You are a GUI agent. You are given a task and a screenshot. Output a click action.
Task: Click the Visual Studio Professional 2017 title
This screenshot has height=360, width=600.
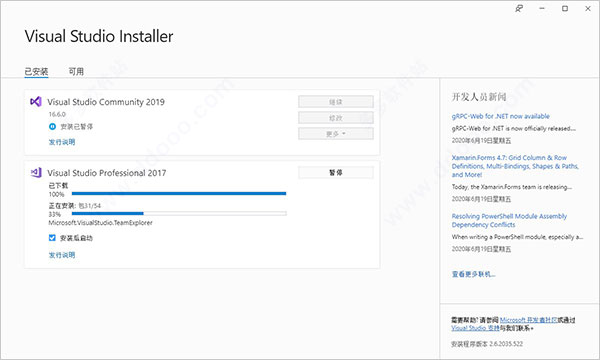(x=107, y=173)
